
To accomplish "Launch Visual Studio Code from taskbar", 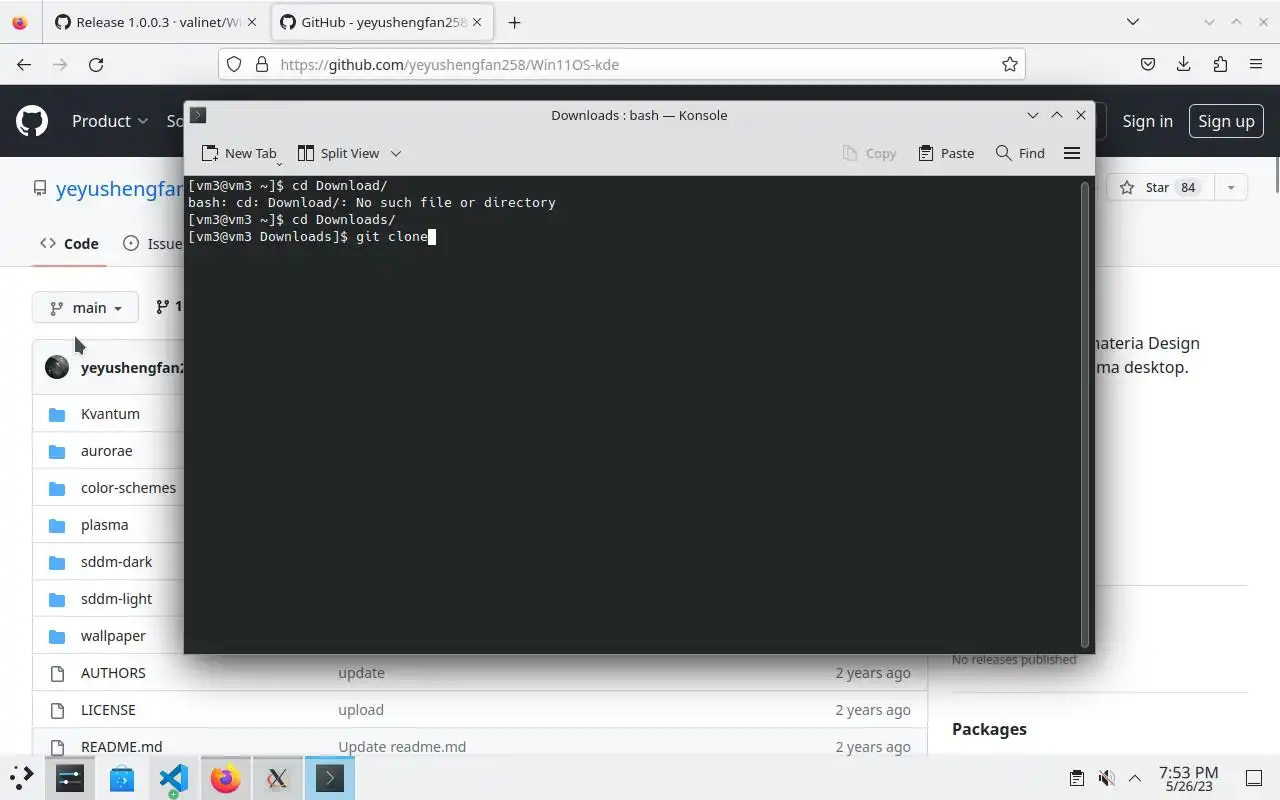I will point(174,778).
